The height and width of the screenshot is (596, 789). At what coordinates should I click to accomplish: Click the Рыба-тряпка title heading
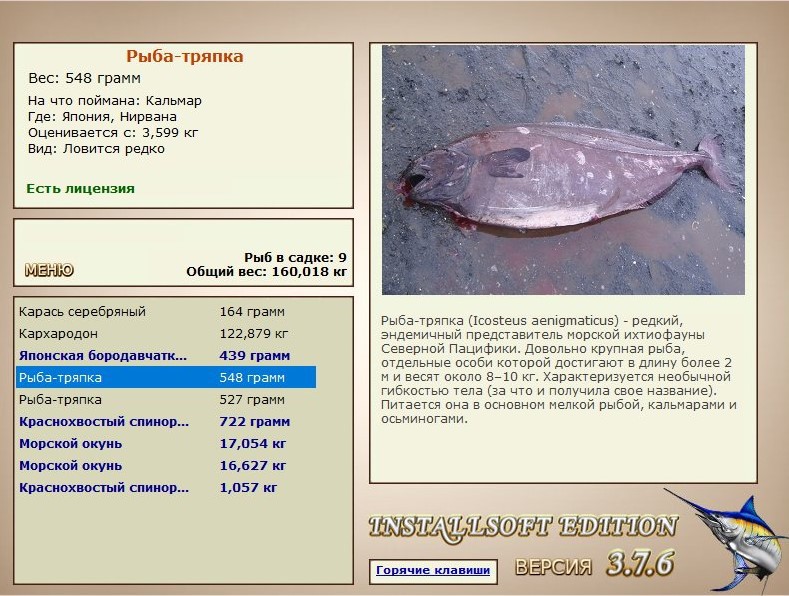[x=185, y=56]
